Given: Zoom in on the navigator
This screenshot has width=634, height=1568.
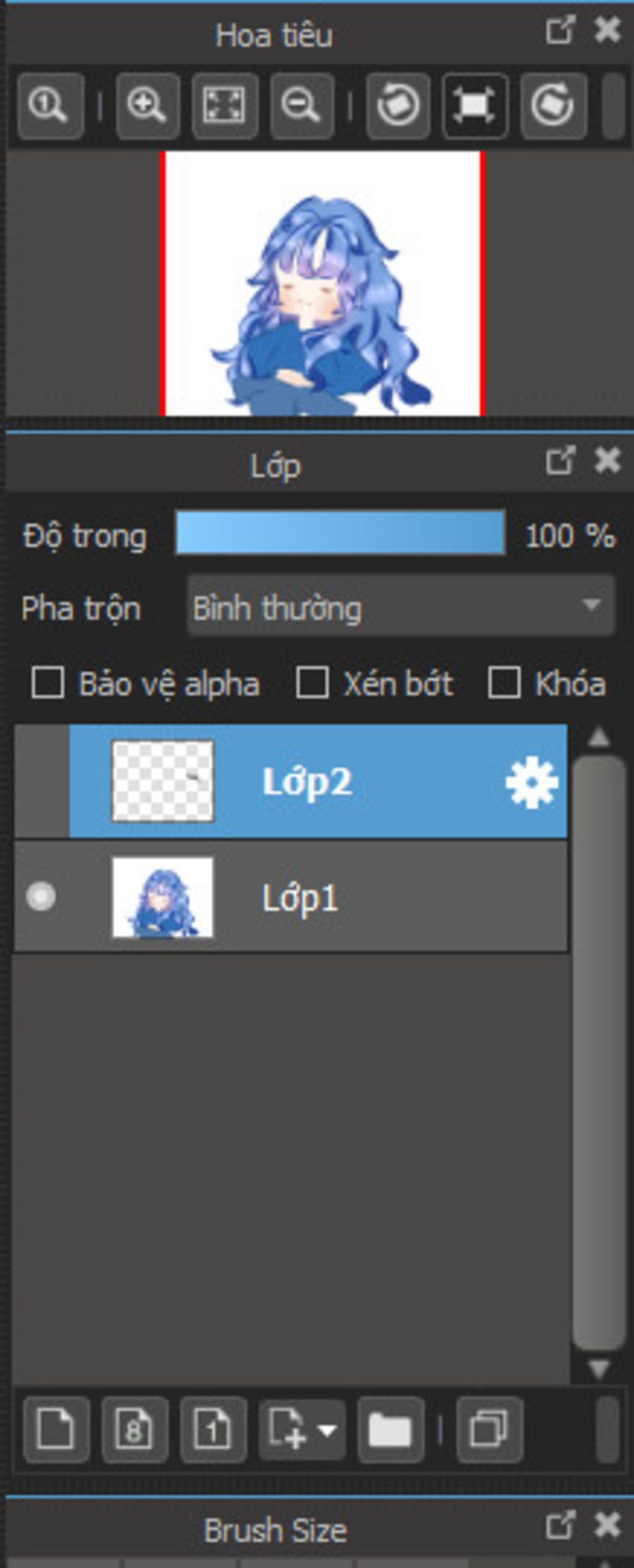Looking at the screenshot, I should [x=147, y=105].
